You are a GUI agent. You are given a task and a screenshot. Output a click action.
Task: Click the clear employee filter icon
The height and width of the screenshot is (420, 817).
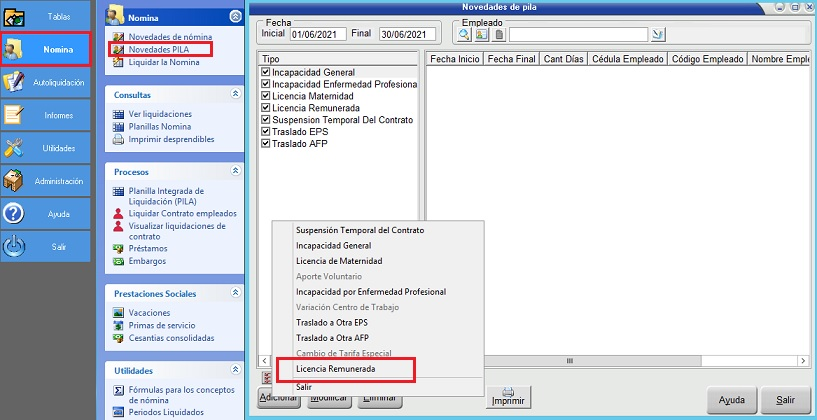(657, 34)
